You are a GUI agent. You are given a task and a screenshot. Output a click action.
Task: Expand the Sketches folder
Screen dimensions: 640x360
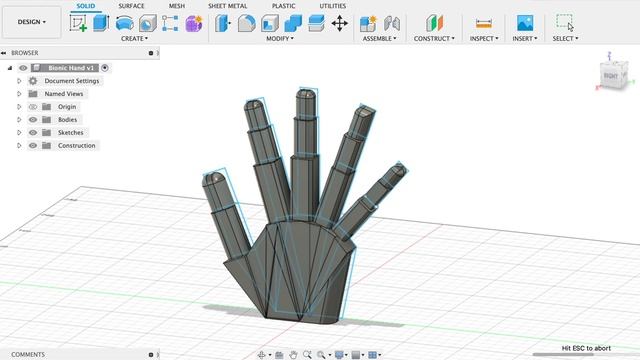(x=19, y=133)
